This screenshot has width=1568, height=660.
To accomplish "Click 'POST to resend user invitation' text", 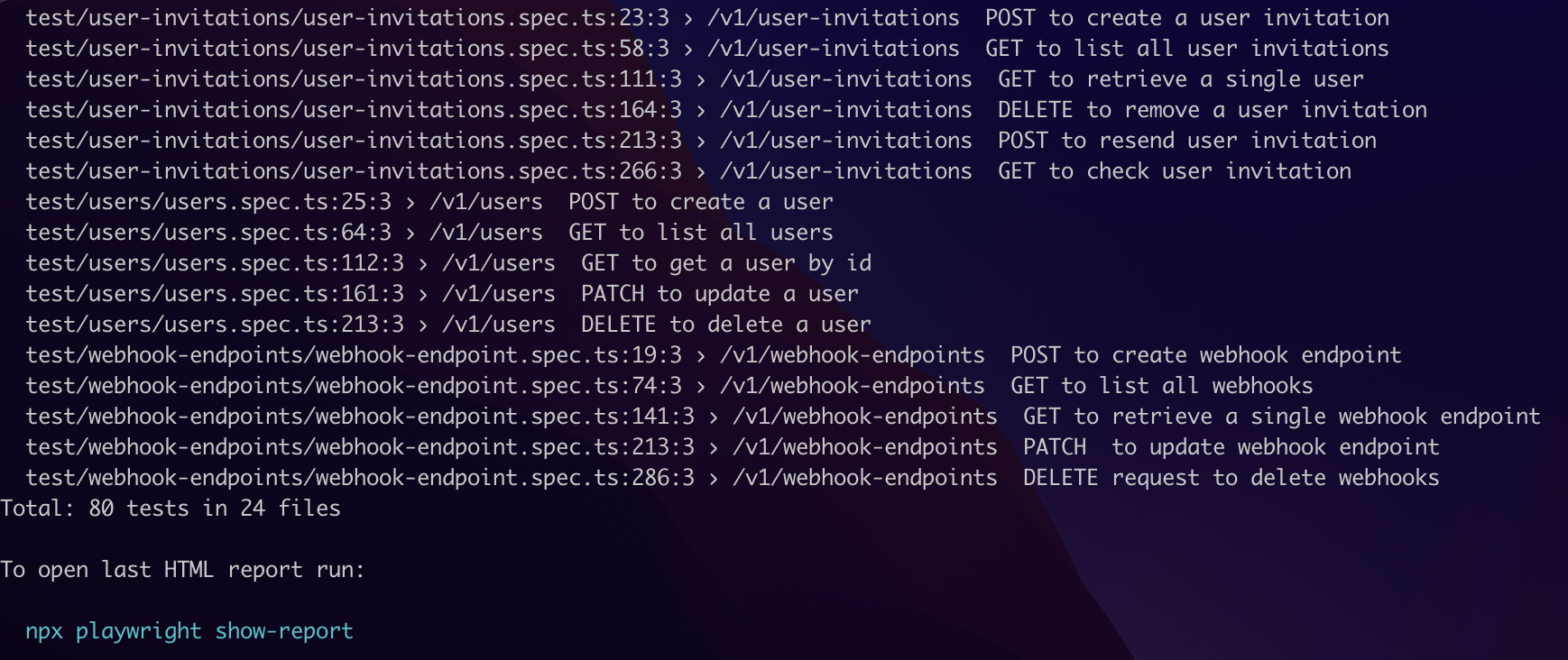I will click(1187, 141).
